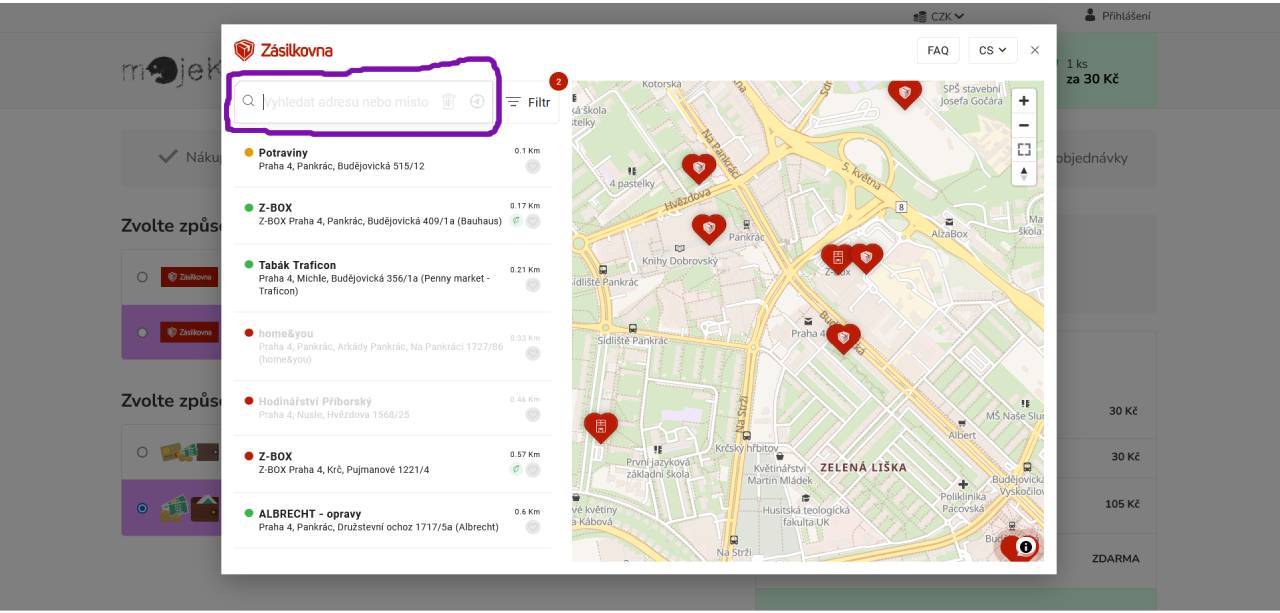
Task: Click the magnifier search icon in Zásilkovna widget
Action: pos(248,101)
